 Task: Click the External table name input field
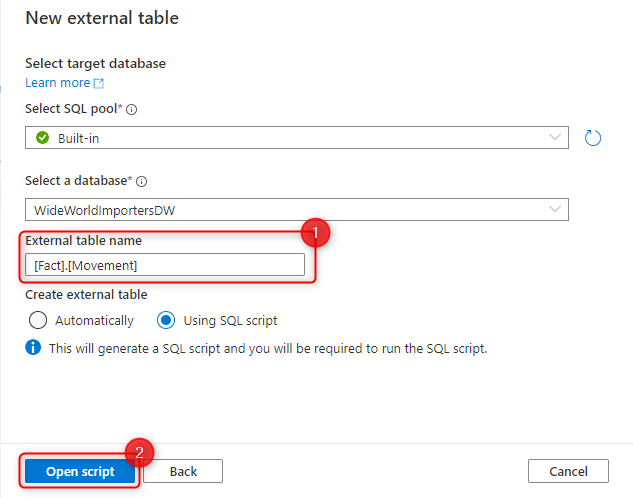point(165,265)
